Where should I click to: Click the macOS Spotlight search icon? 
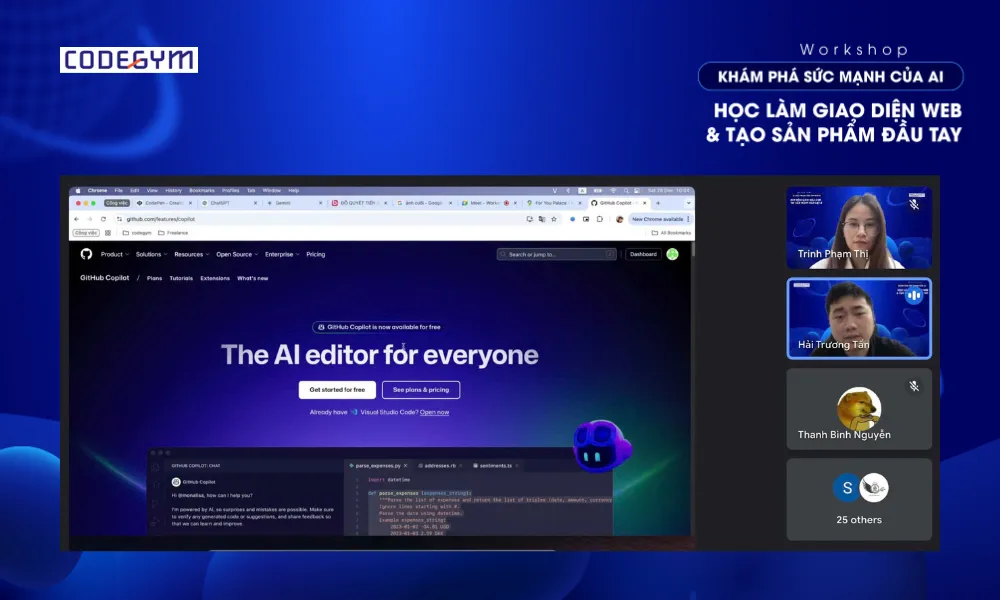[x=626, y=190]
